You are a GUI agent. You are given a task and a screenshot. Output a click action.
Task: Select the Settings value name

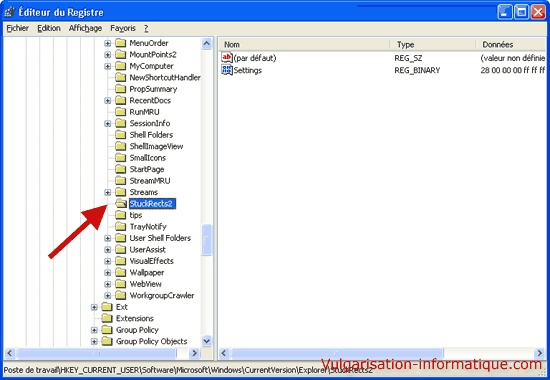[248, 70]
